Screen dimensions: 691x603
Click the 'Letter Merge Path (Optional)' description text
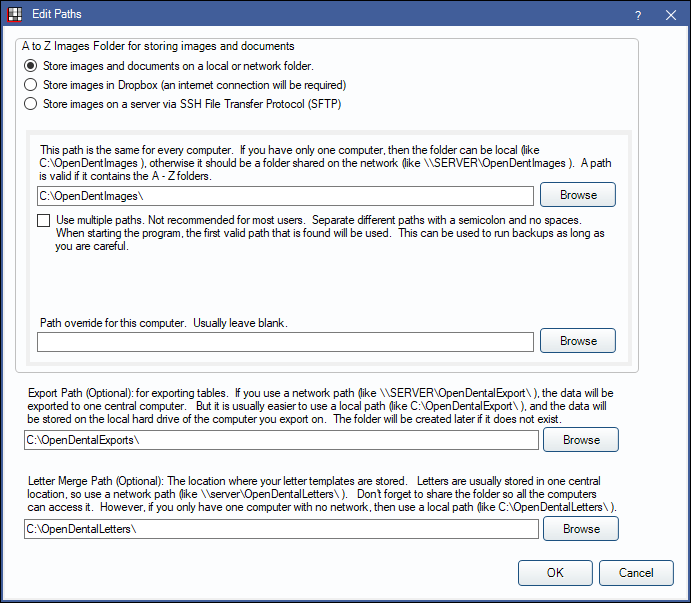[x=322, y=494]
